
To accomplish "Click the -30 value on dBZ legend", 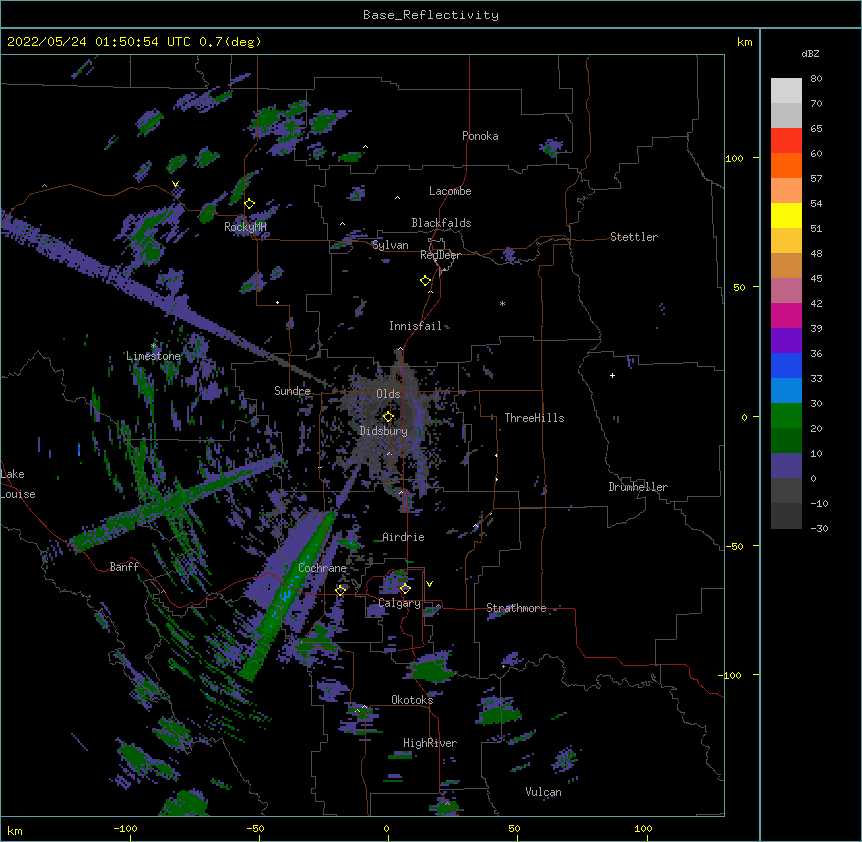I will tap(819, 528).
